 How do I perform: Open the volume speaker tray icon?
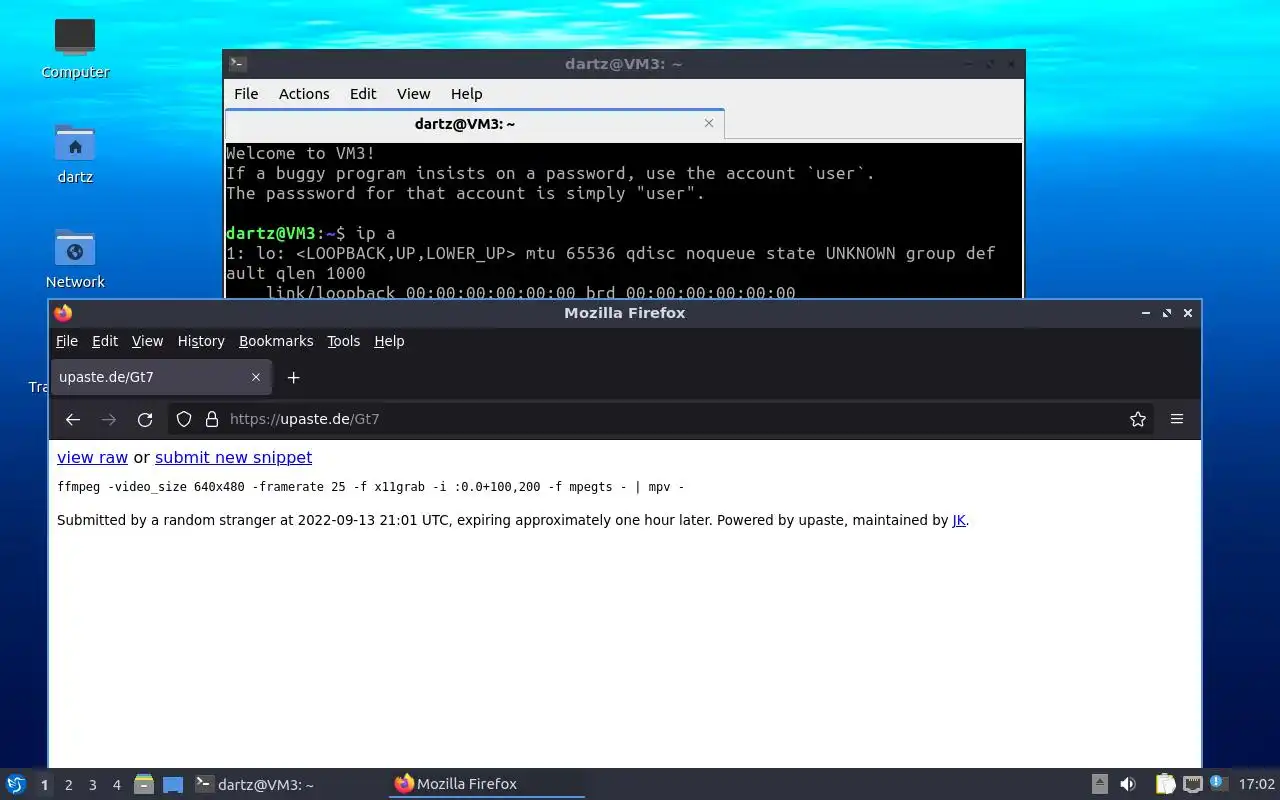tap(1128, 784)
